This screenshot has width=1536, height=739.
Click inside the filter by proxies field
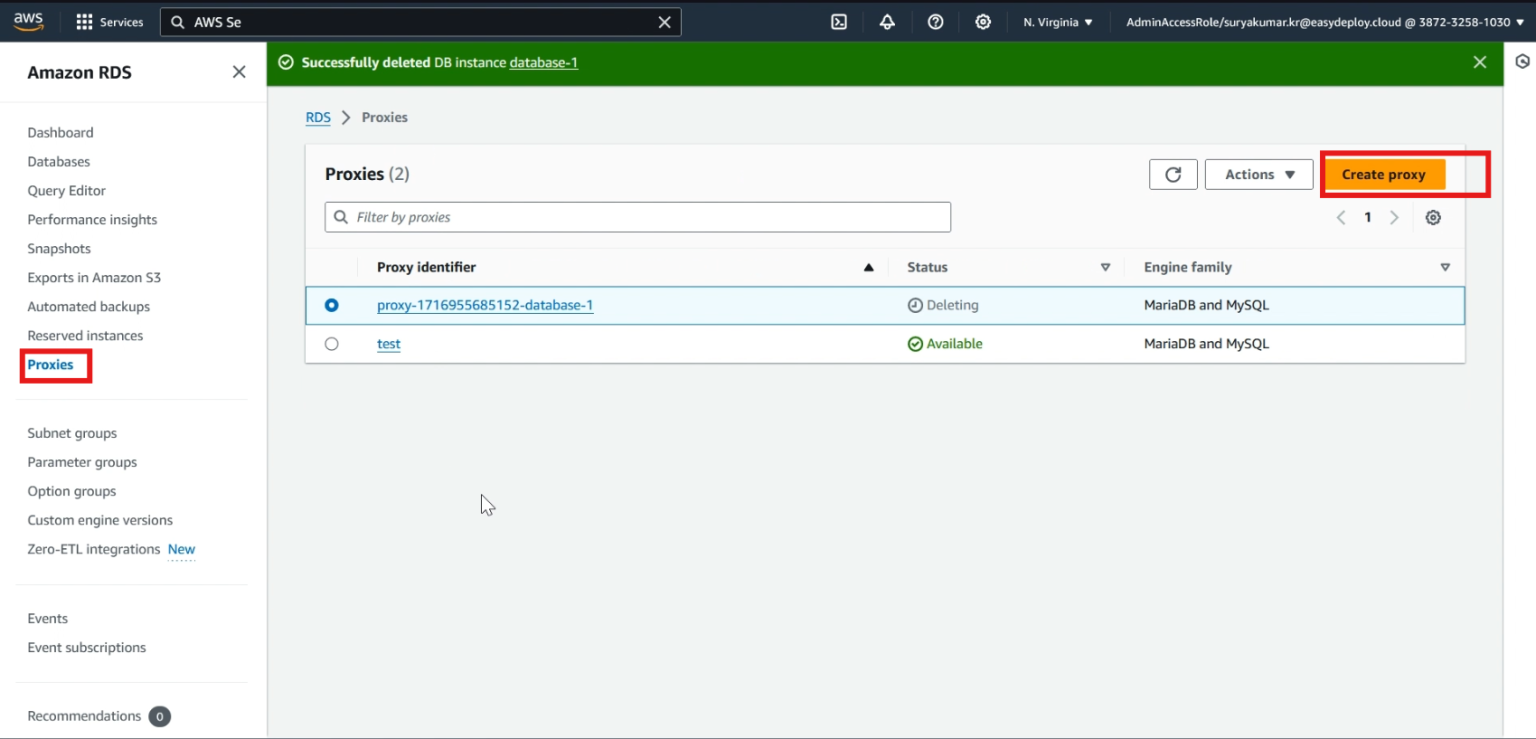tap(637, 216)
